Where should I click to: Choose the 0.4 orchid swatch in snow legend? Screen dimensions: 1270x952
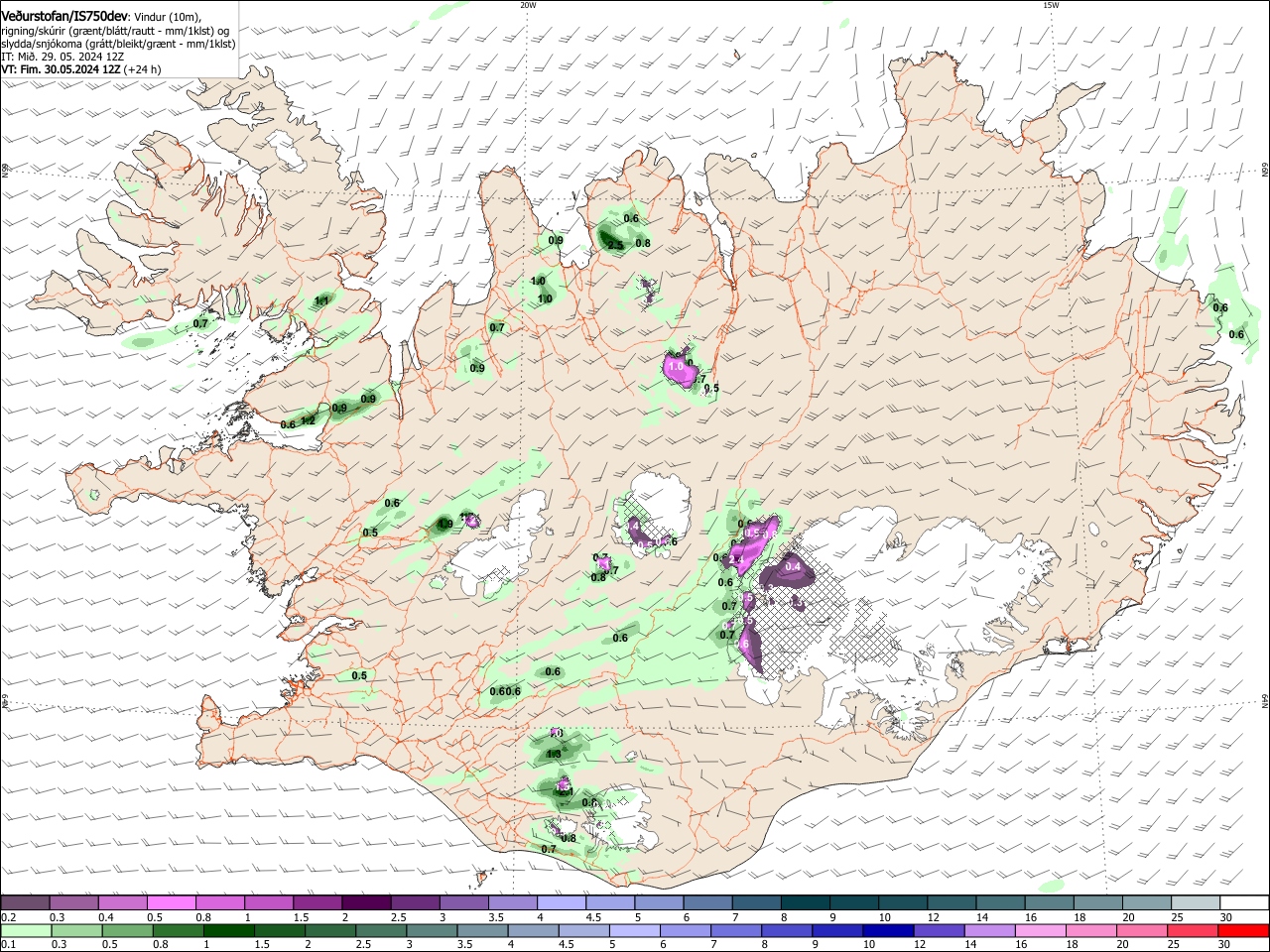click(x=123, y=902)
